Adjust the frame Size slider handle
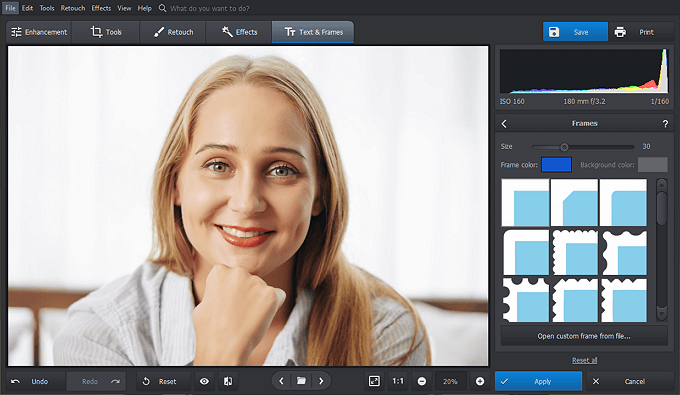 click(x=564, y=147)
